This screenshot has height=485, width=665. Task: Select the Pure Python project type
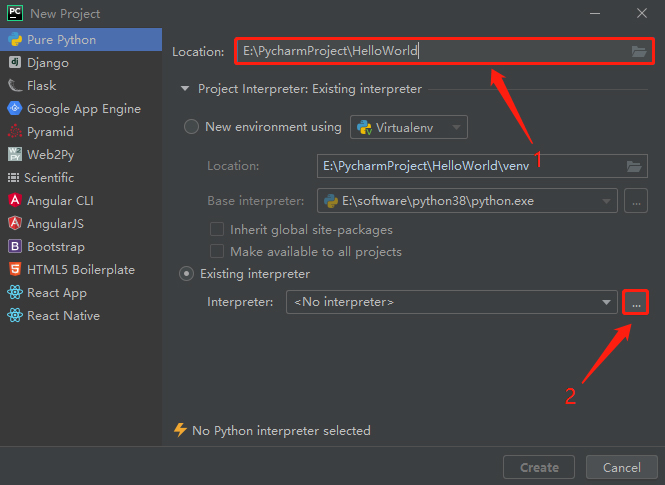(x=81, y=39)
